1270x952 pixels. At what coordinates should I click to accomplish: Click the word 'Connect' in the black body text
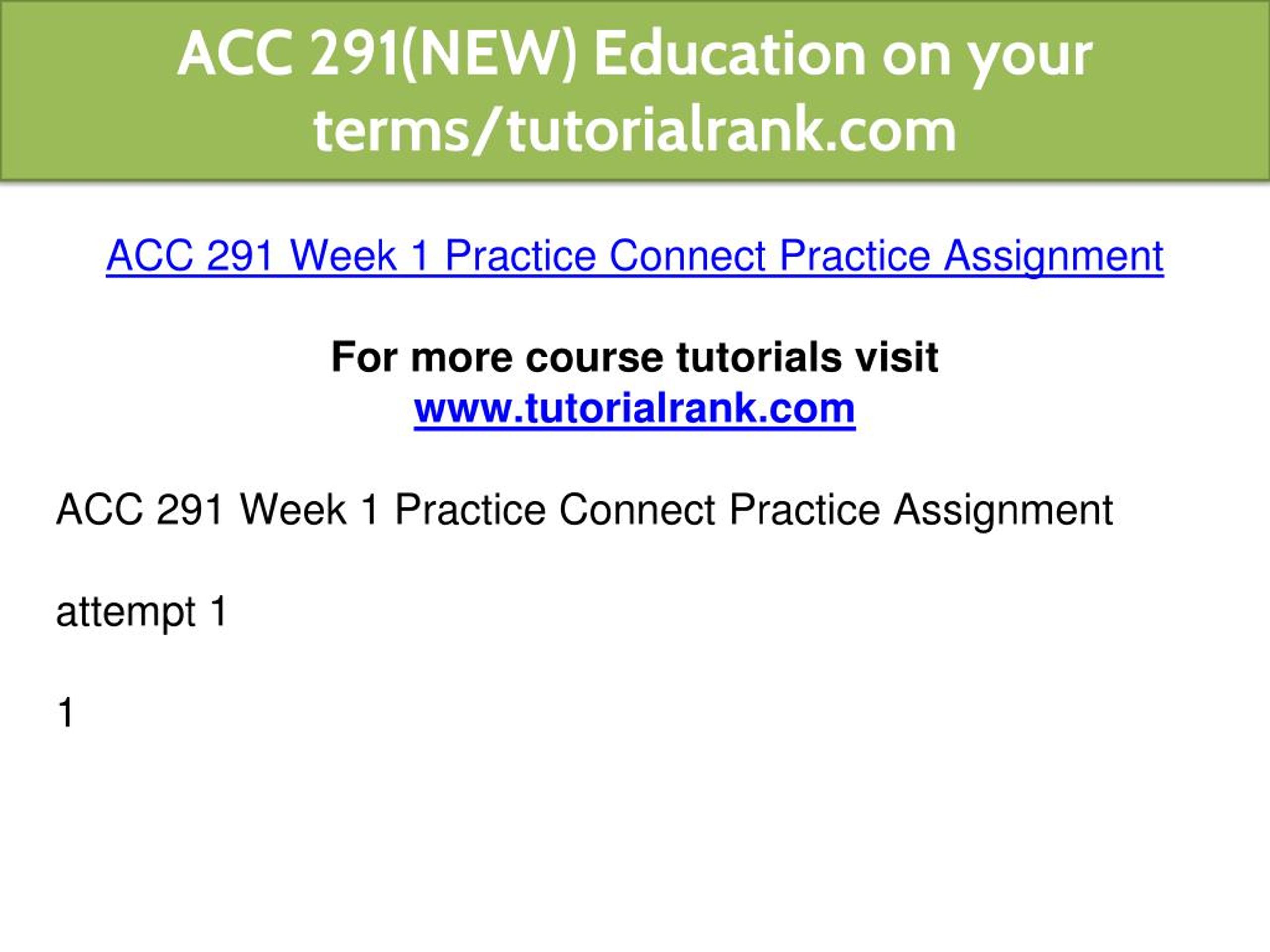point(636,509)
